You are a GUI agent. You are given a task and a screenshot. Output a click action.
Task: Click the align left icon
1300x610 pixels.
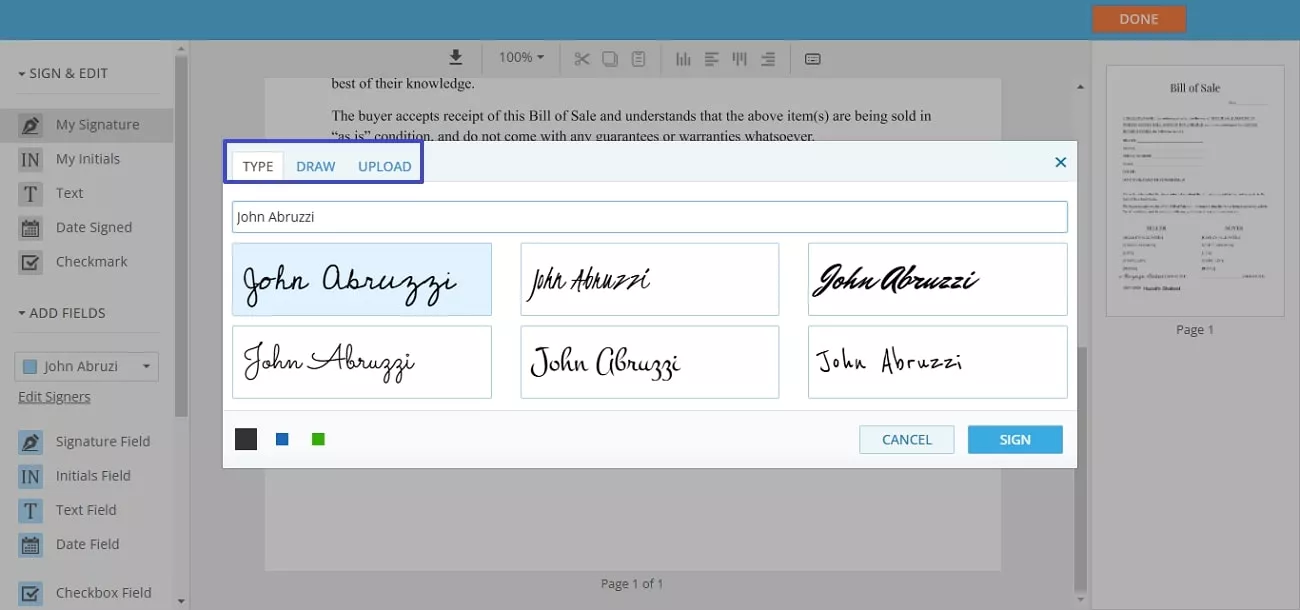tap(711, 58)
